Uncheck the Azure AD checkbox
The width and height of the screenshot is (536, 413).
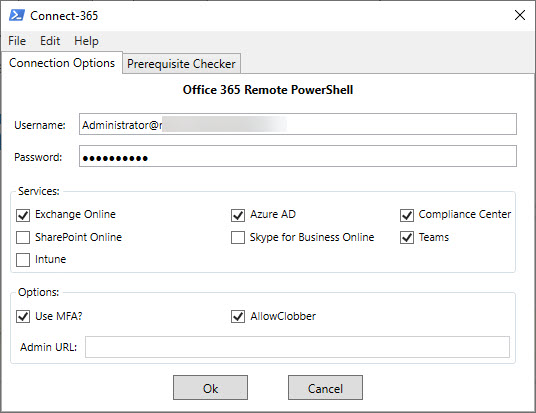coord(238,215)
